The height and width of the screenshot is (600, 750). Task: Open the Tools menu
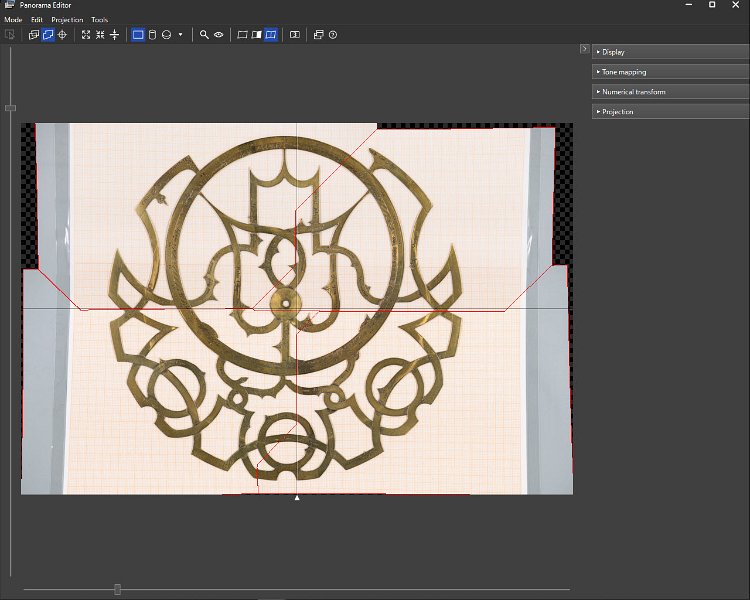(99, 20)
